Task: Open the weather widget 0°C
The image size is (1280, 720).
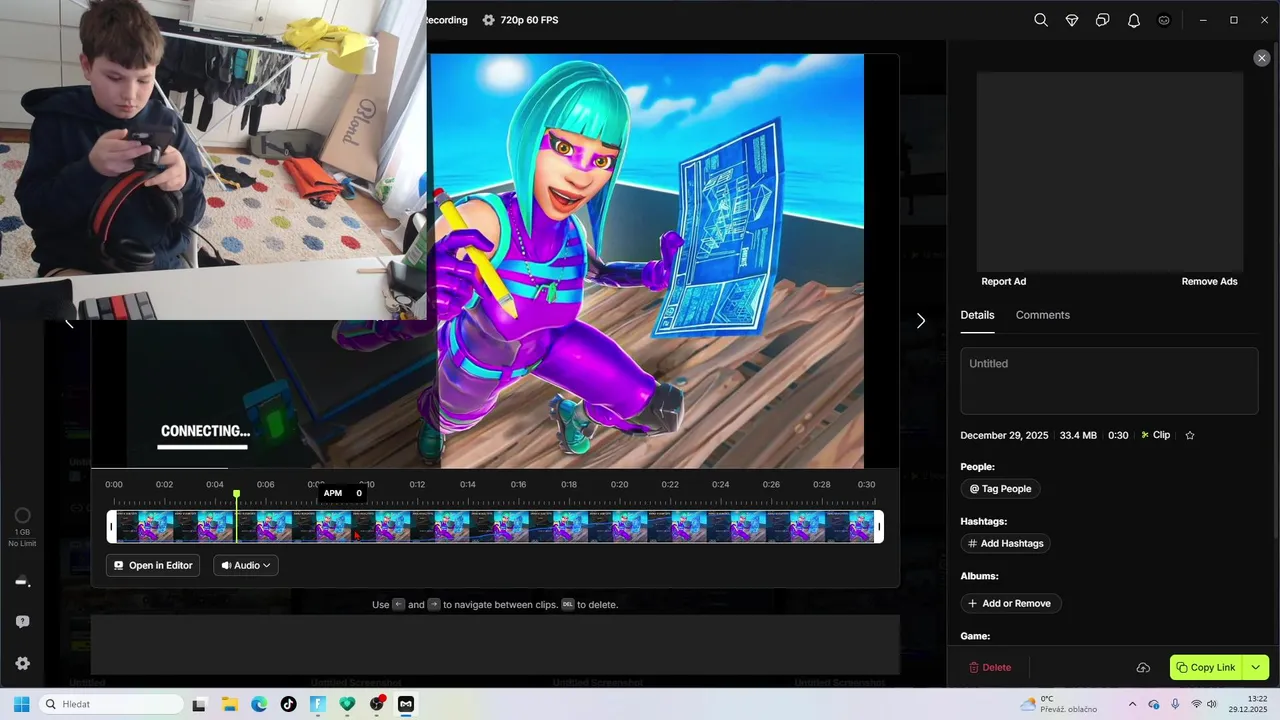Action: coord(1058,704)
